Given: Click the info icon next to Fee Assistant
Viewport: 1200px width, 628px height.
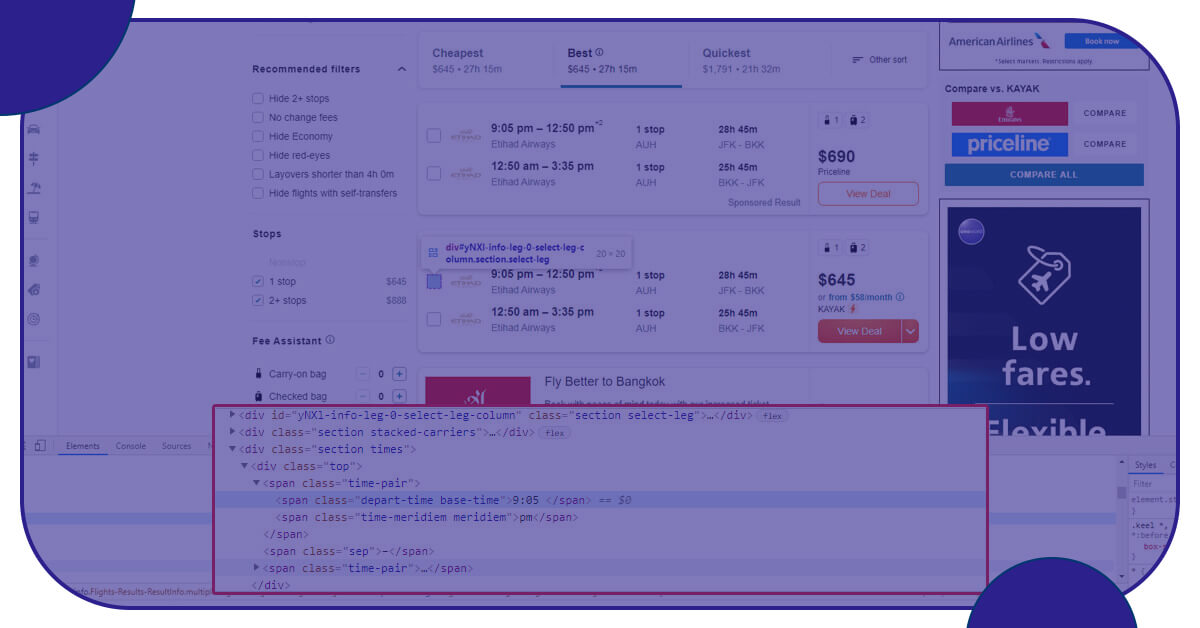Looking at the screenshot, I should [330, 340].
